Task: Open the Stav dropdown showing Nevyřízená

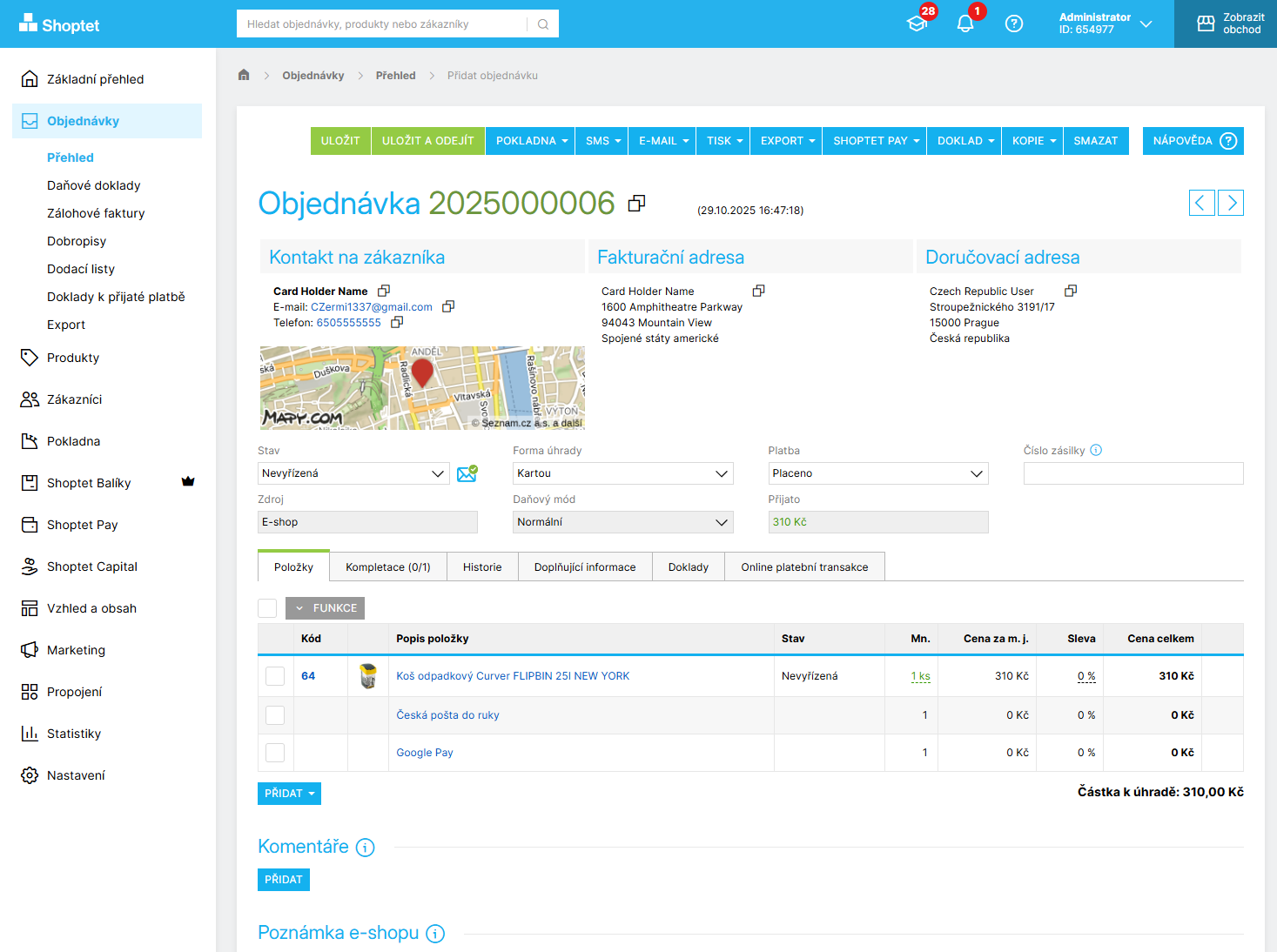Action: 353,473
